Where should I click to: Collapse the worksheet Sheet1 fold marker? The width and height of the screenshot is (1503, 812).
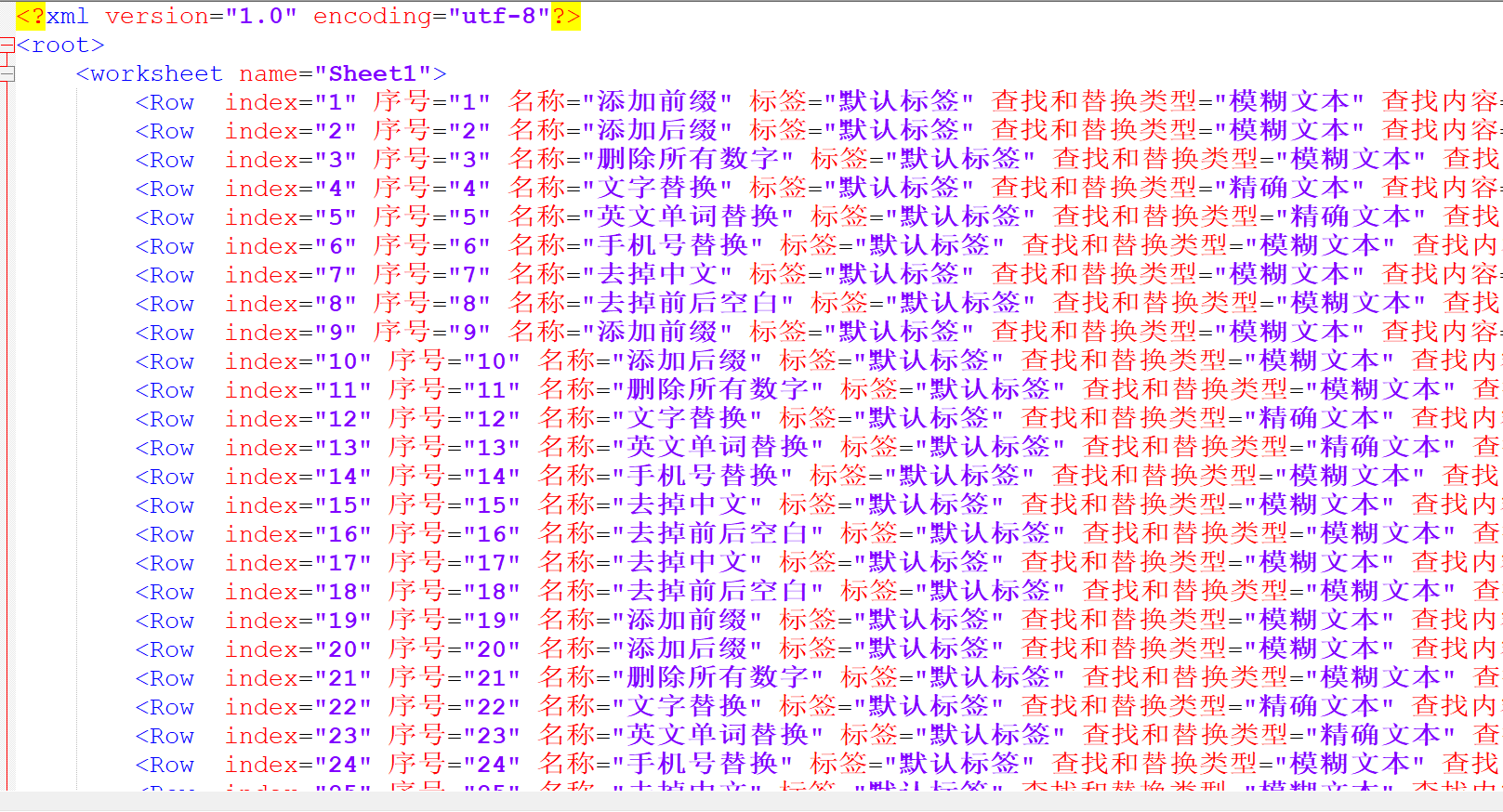click(7, 74)
